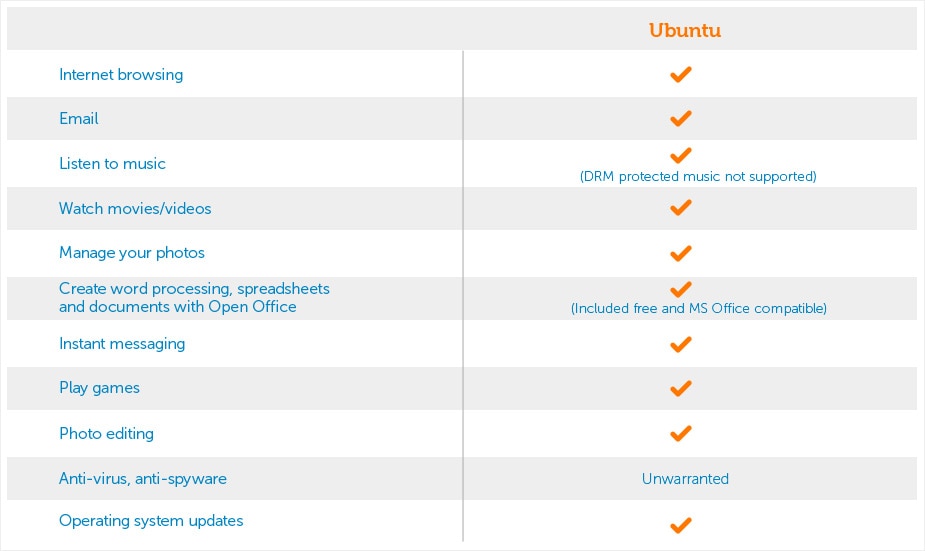Viewport: 925px width, 551px height.
Task: Click the MS Office compatible note
Action: pyautogui.click(x=698, y=309)
